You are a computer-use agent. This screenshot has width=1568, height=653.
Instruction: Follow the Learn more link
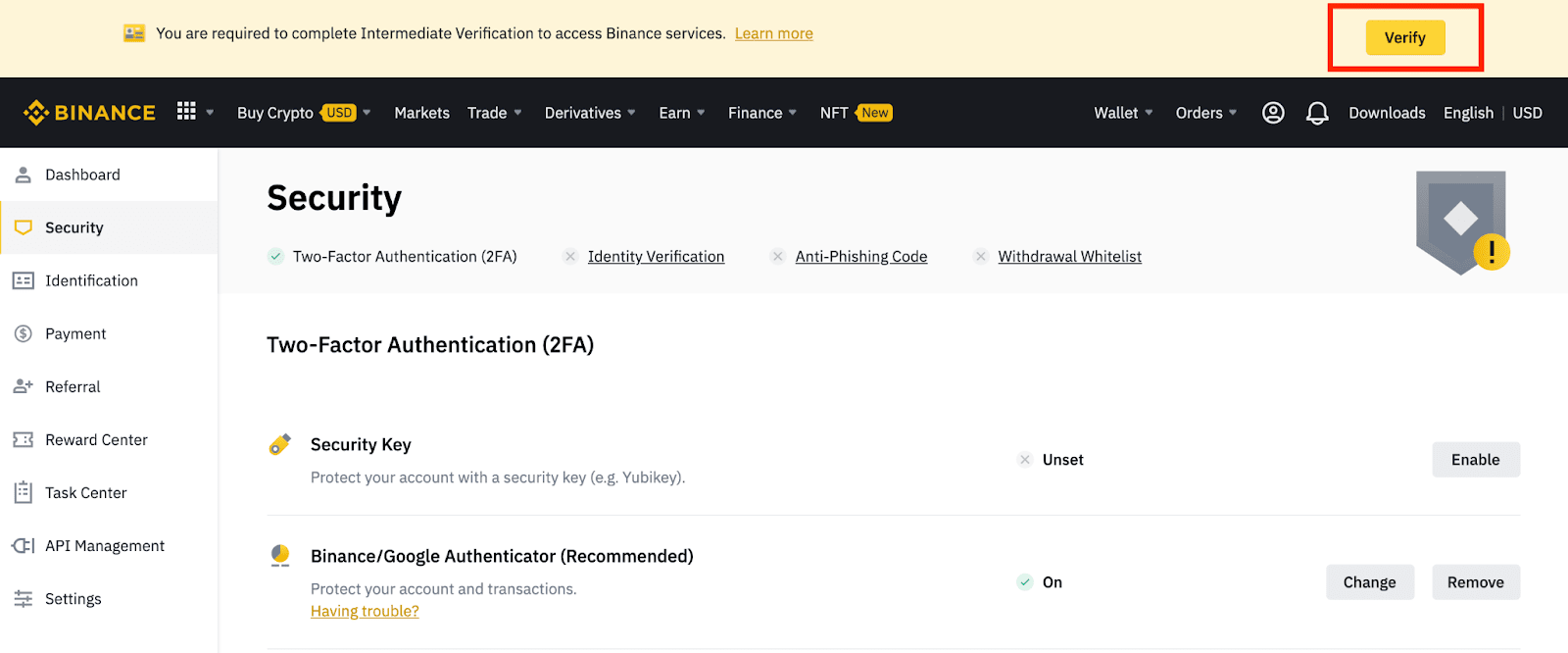click(774, 33)
